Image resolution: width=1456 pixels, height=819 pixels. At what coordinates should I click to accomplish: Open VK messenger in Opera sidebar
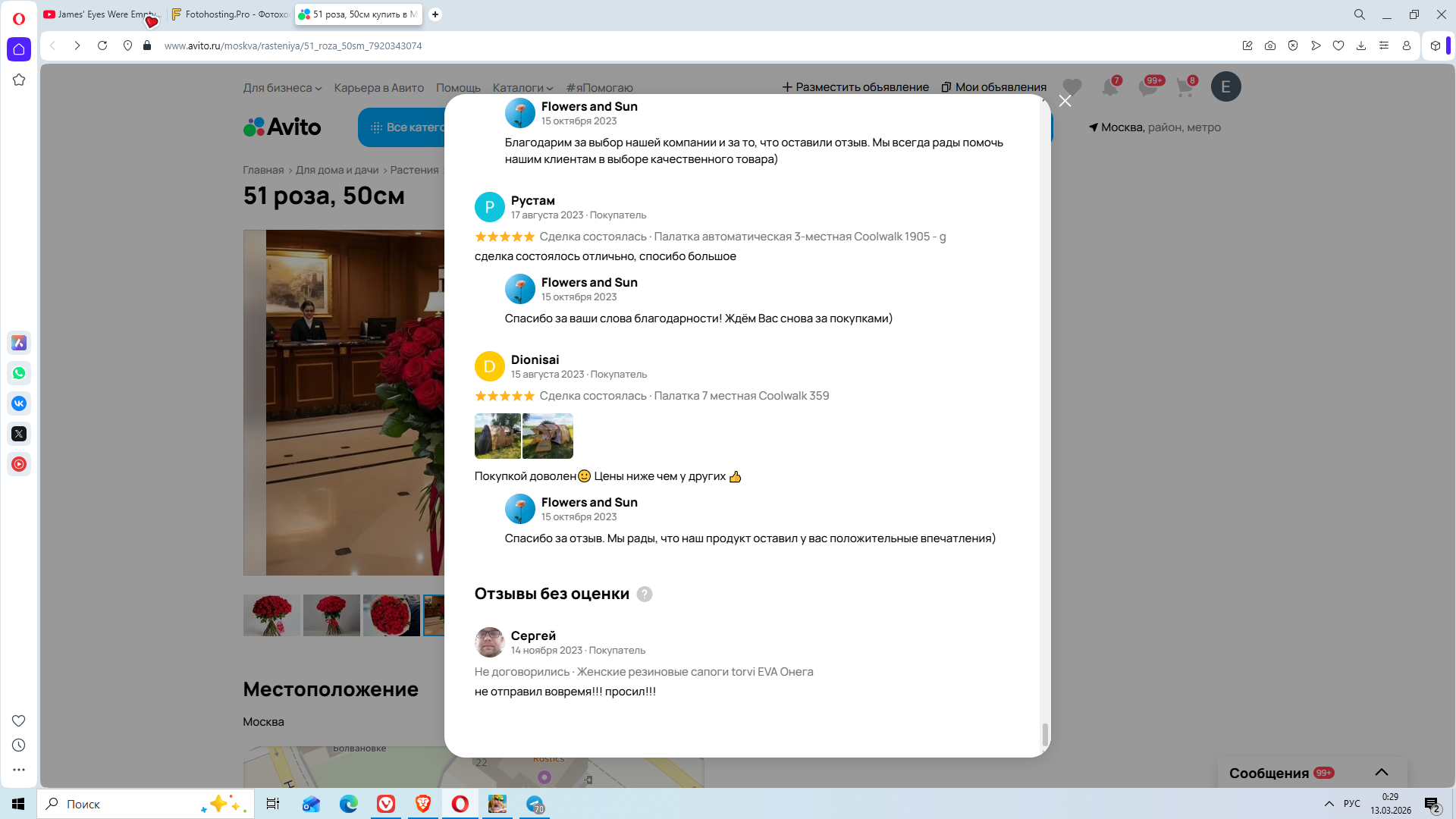point(19,403)
